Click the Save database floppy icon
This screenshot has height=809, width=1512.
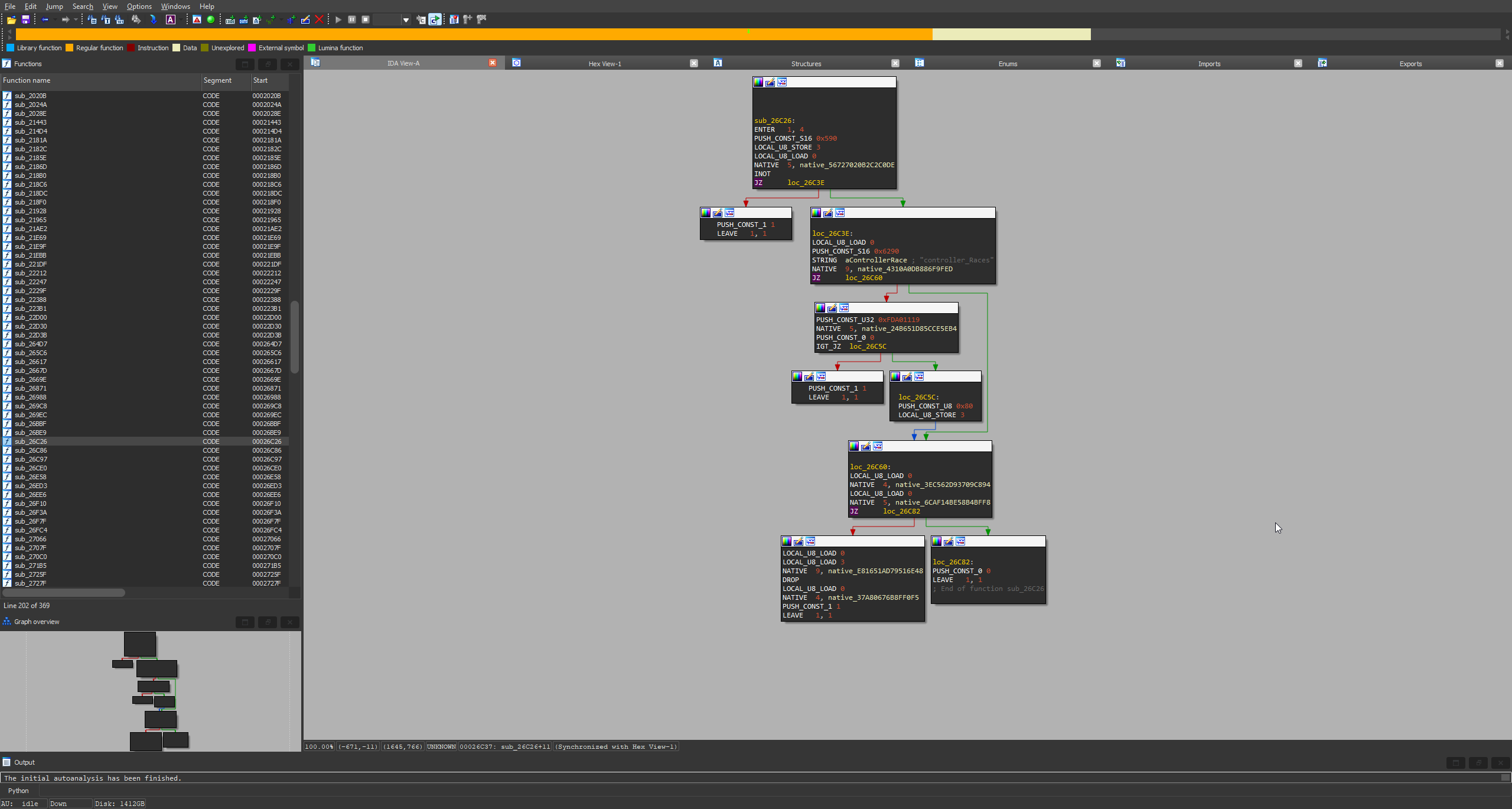coord(25,20)
